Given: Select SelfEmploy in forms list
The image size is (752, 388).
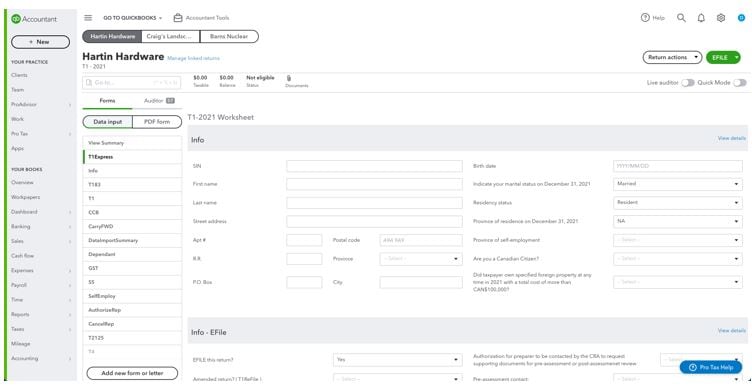Looking at the screenshot, I should 132,296.
